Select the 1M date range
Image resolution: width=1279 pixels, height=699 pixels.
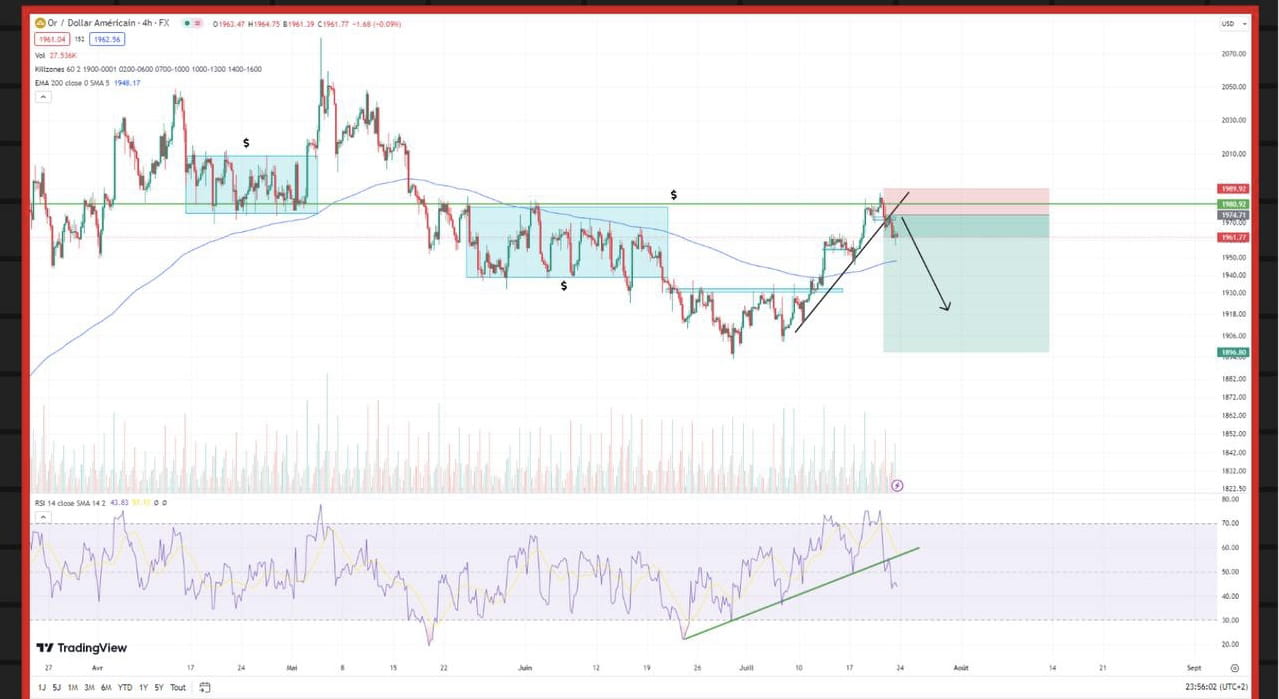coord(73,687)
